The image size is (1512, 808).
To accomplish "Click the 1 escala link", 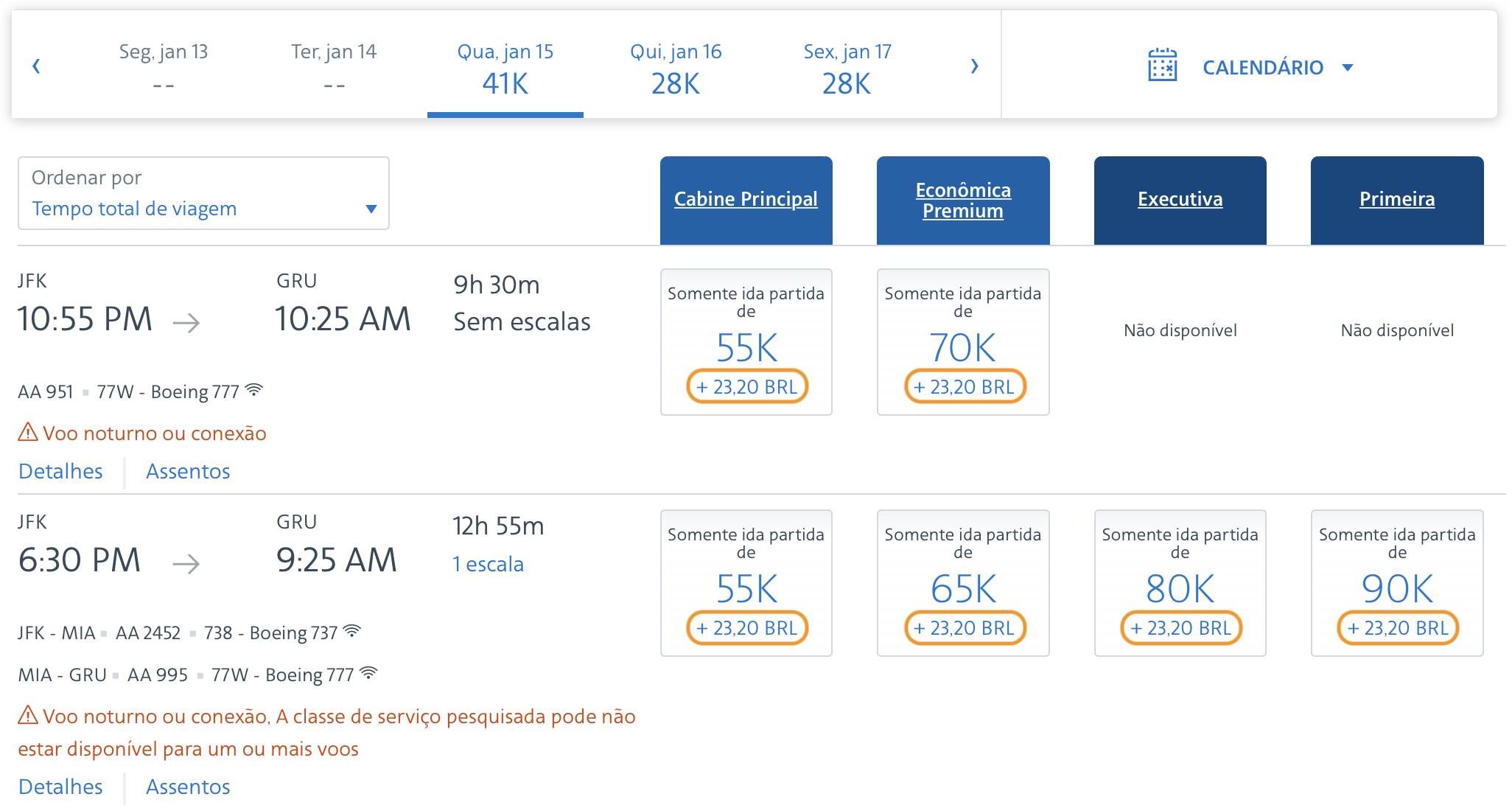I will (488, 564).
